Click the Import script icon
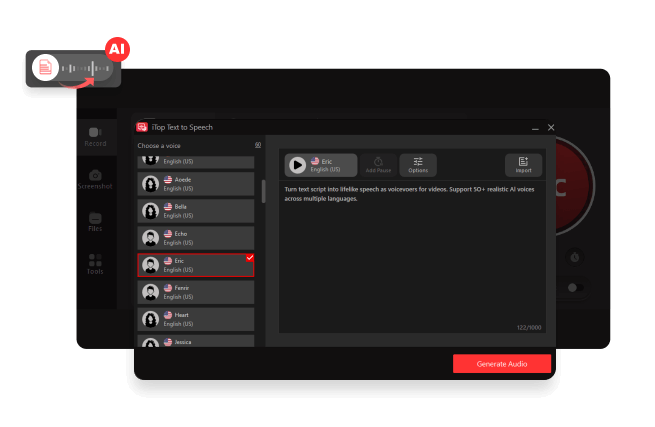 523,161
